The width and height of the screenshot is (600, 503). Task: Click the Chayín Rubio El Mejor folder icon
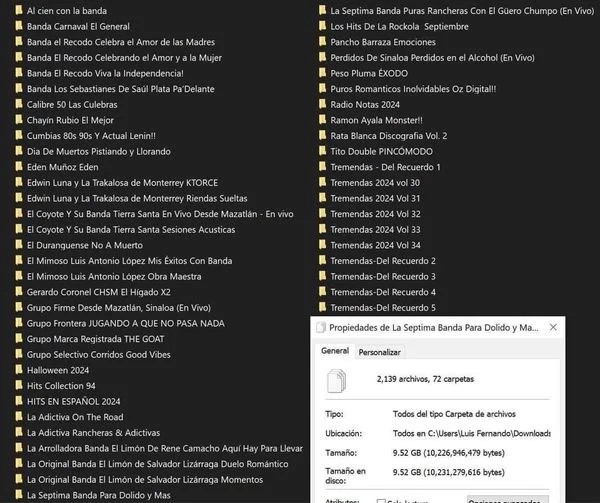coord(18,120)
